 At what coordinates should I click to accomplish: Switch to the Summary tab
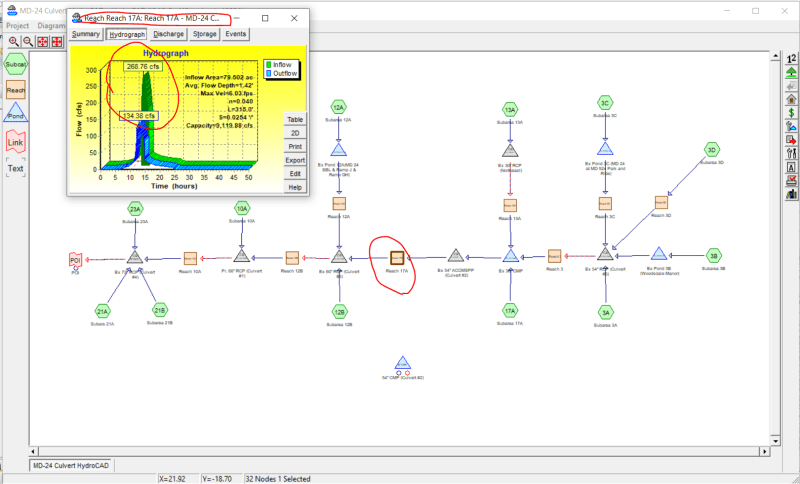point(86,34)
